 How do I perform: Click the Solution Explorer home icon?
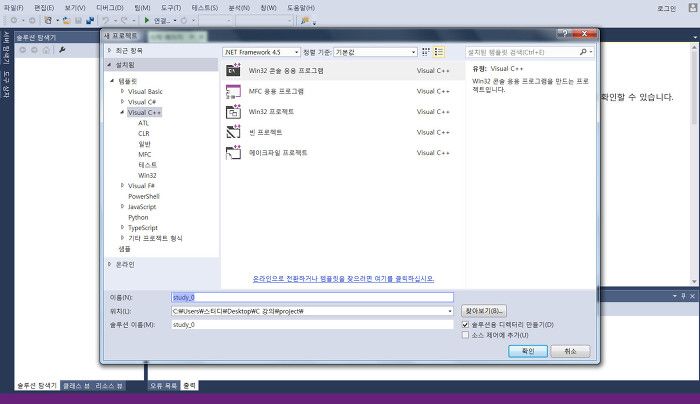46,50
